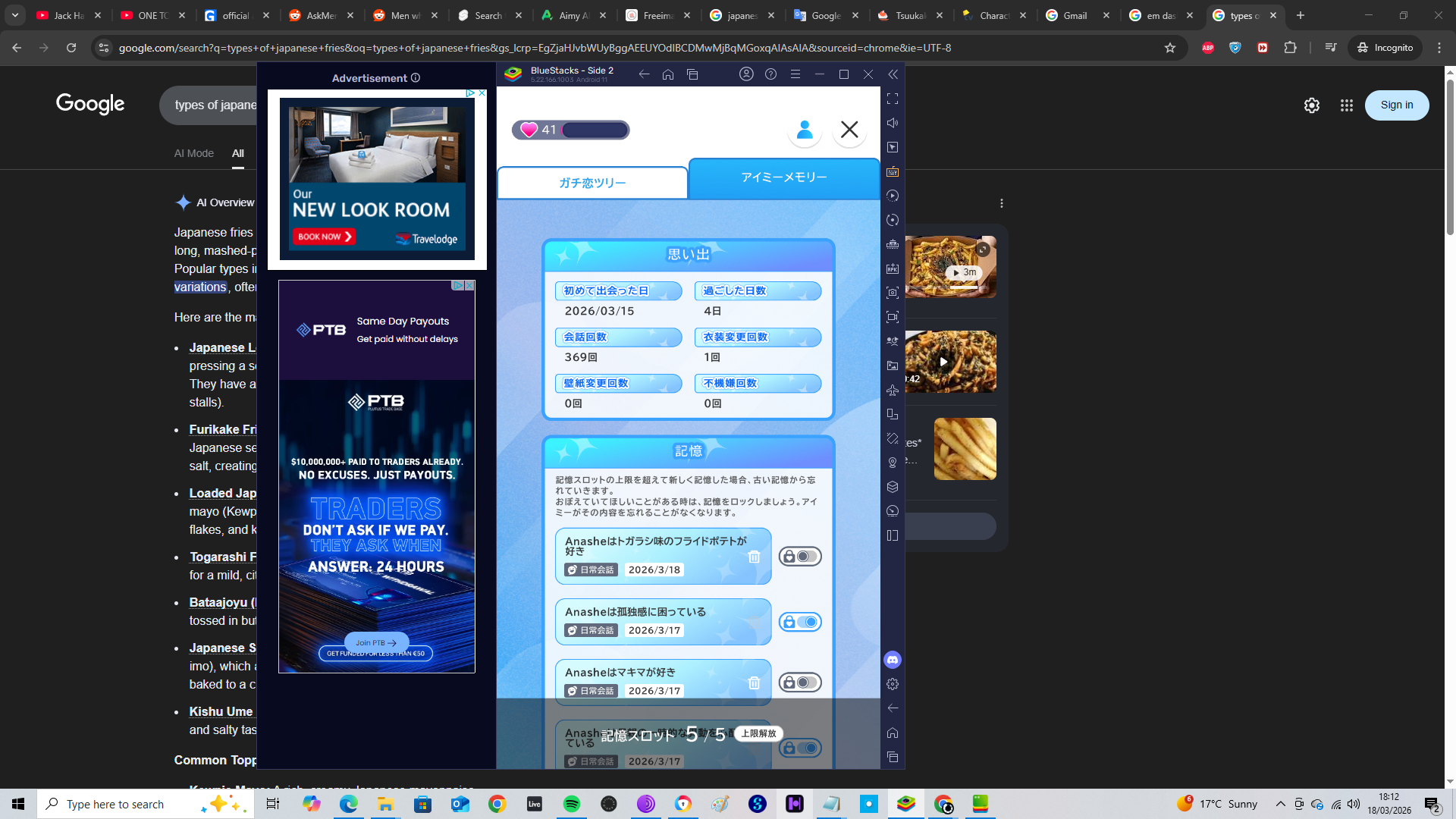Open BlueStacks keyboard controls icon
The height and width of the screenshot is (819, 1456).
(x=893, y=171)
